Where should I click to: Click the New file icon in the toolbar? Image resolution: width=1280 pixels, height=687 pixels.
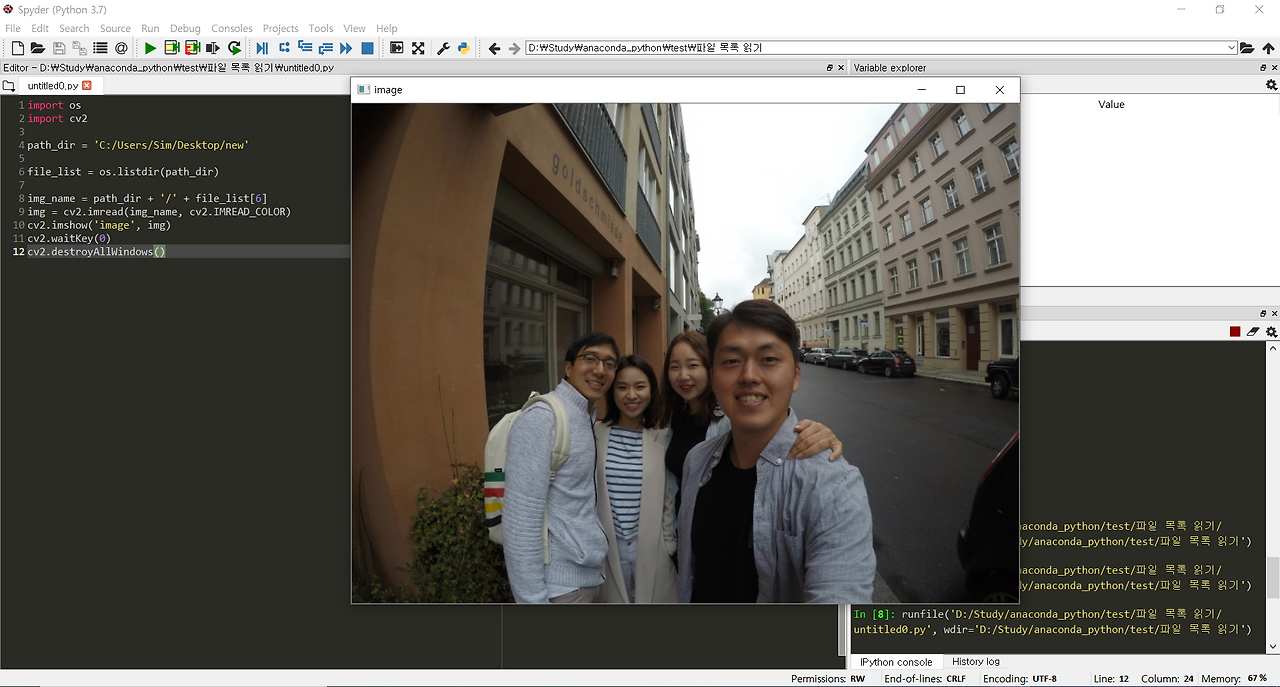pos(17,48)
